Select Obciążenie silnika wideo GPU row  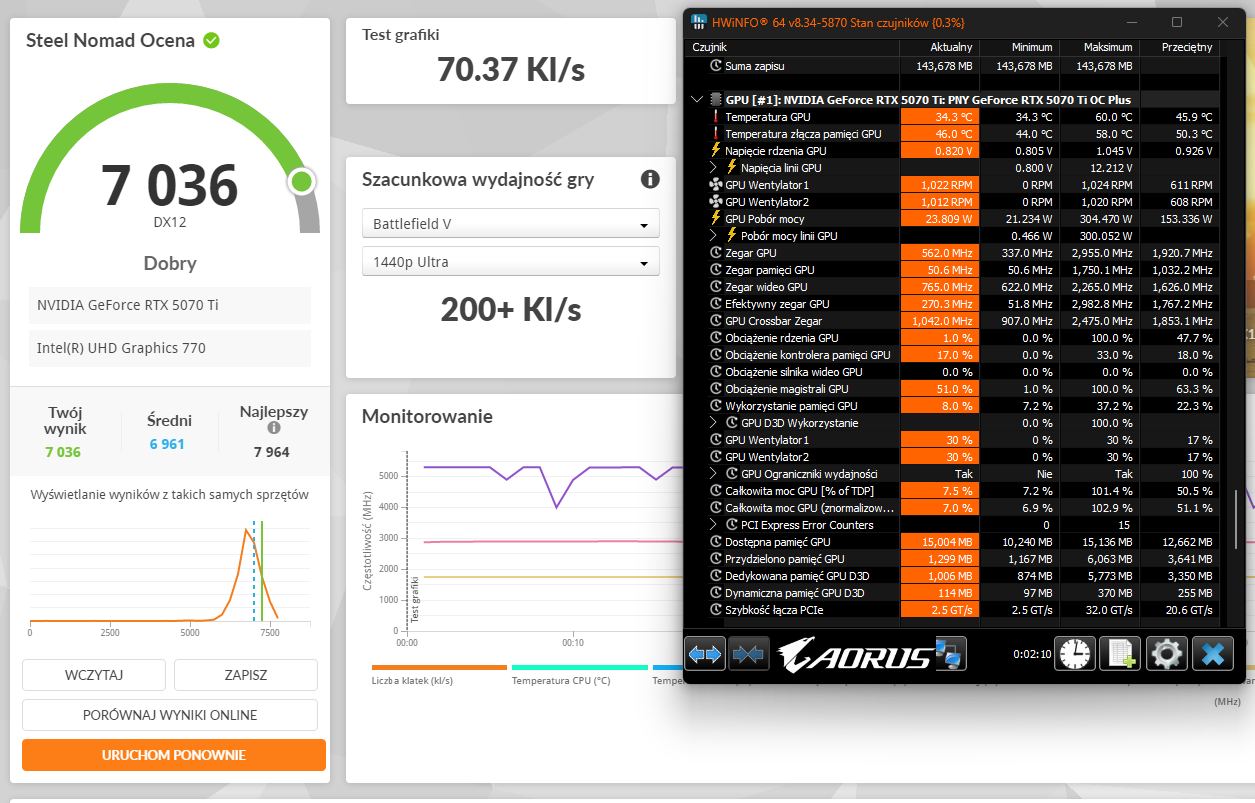[954, 372]
